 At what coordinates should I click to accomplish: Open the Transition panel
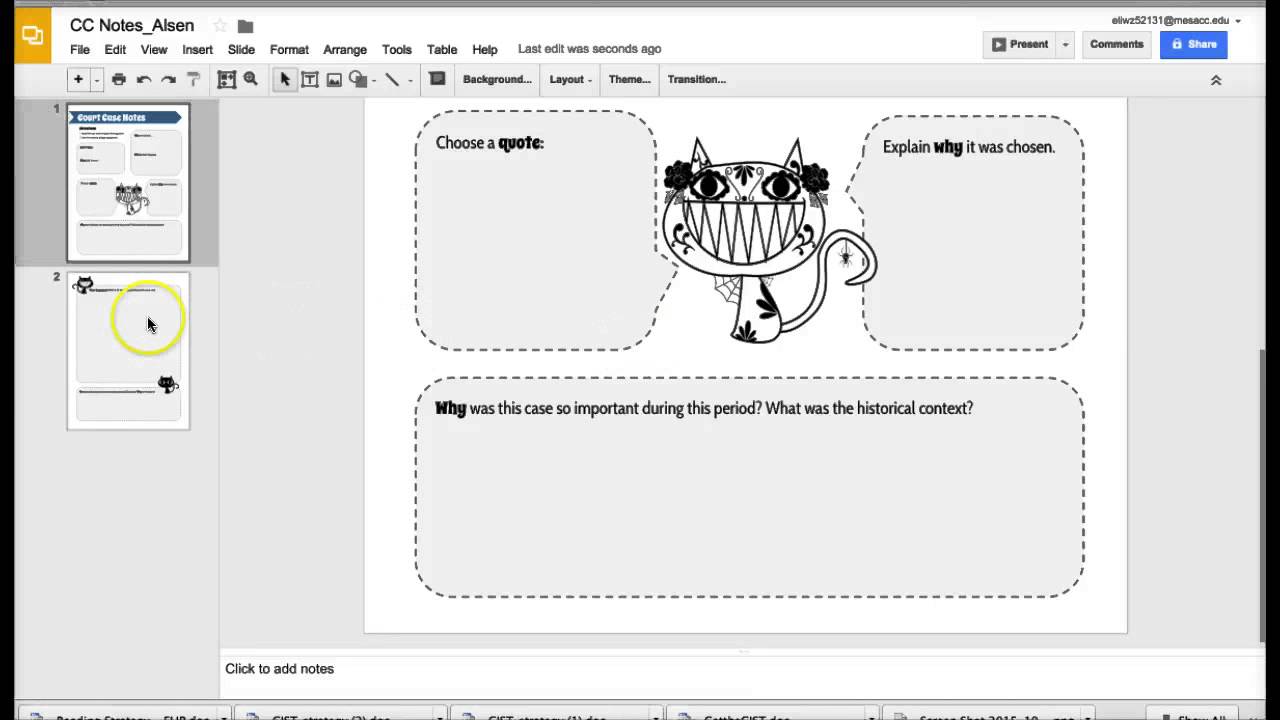pos(696,80)
